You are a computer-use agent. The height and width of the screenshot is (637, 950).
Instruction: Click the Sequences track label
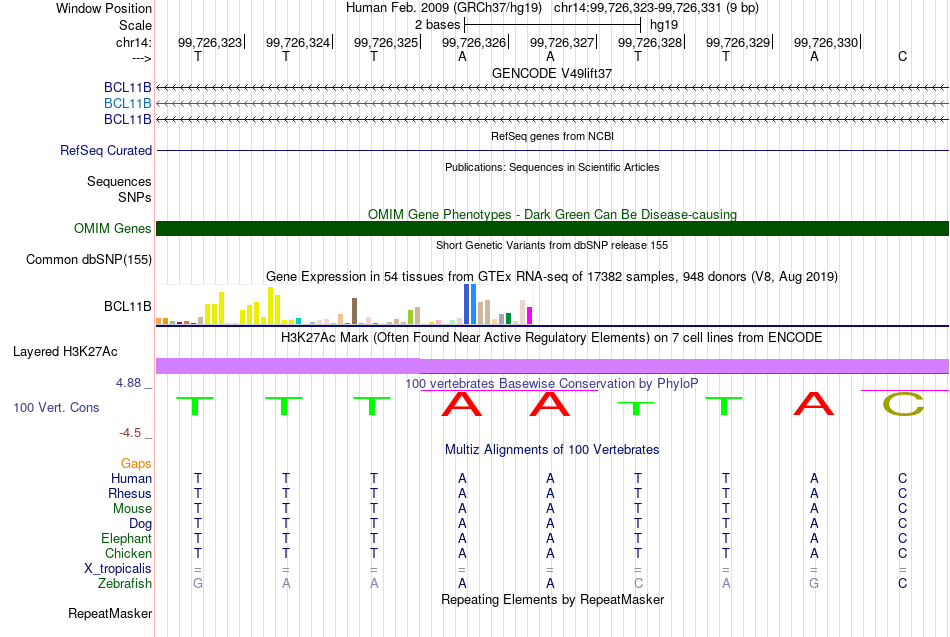coord(119,181)
